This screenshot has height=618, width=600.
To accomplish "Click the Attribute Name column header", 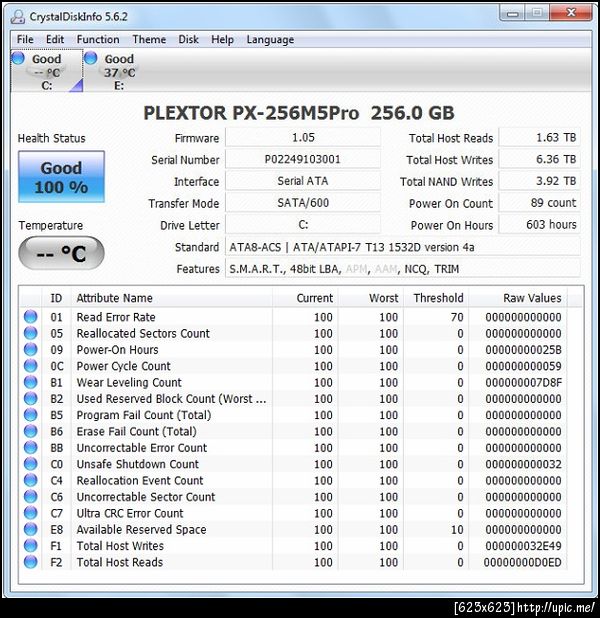I will coord(171,298).
